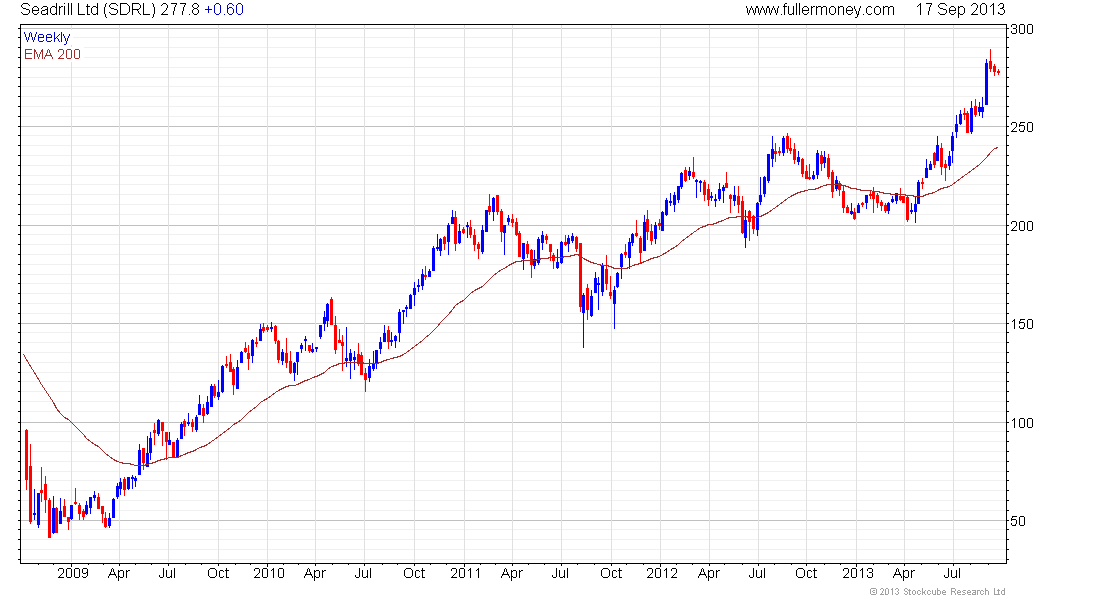Click the www.fullermoney.com text
The height and width of the screenshot is (600, 1100).
(x=820, y=10)
